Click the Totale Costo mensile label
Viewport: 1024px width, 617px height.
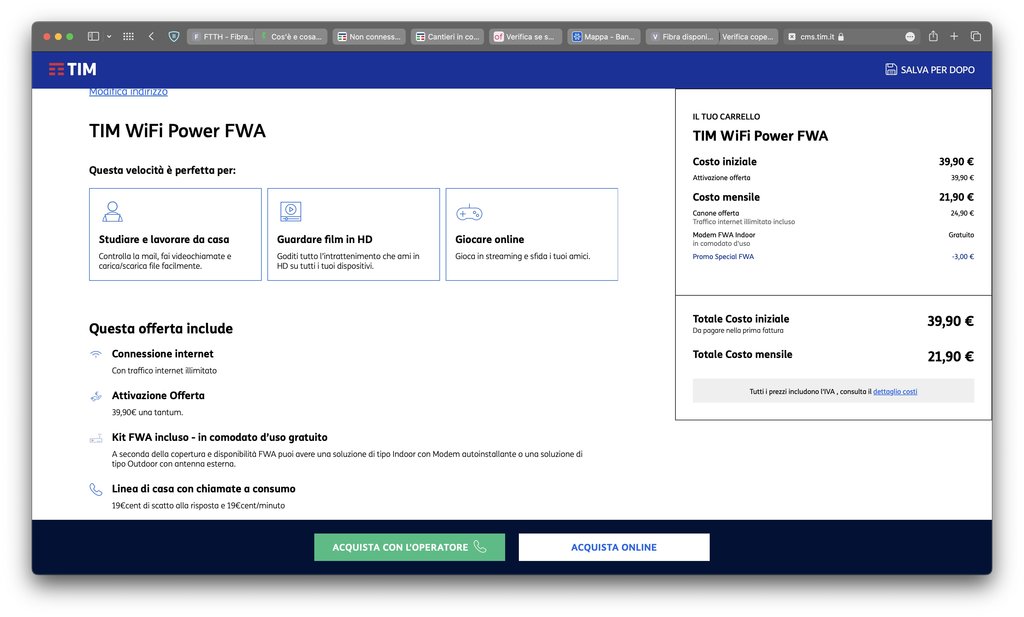point(742,355)
